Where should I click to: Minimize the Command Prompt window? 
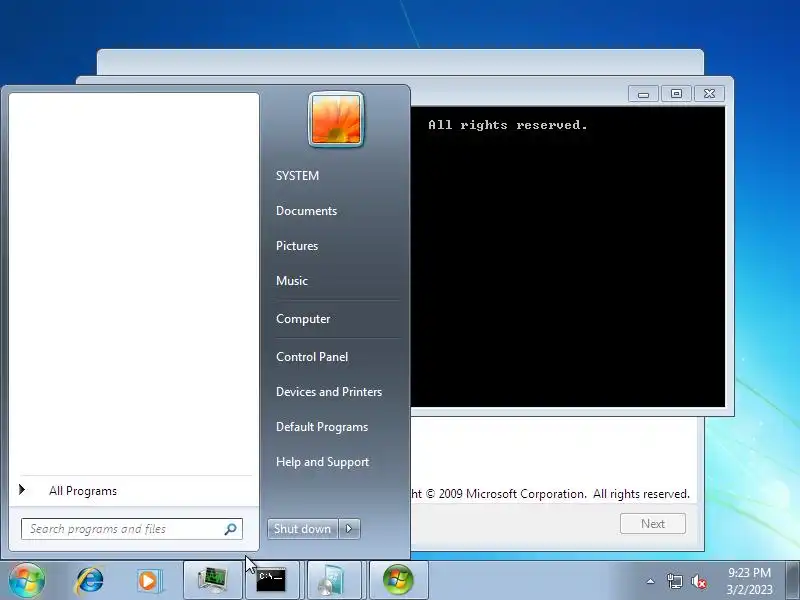(x=643, y=94)
